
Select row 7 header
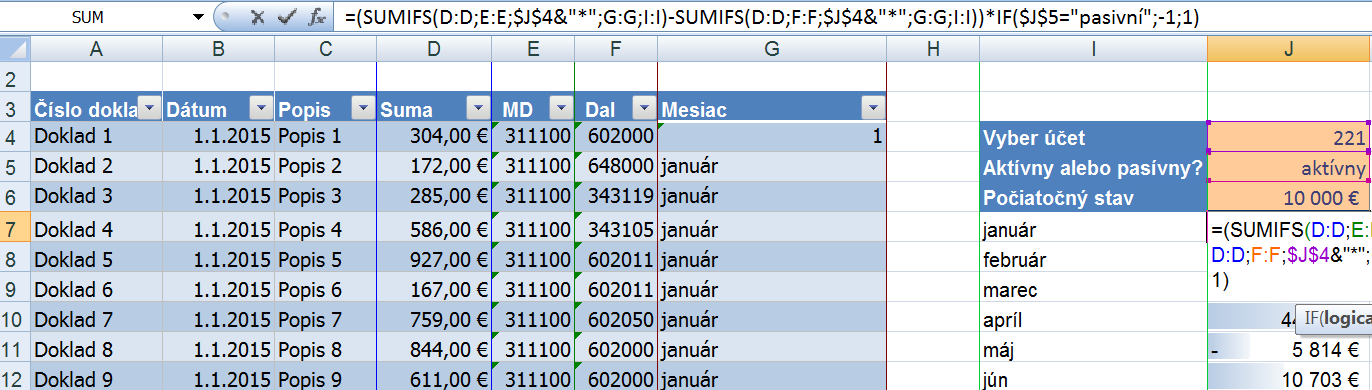point(15,229)
